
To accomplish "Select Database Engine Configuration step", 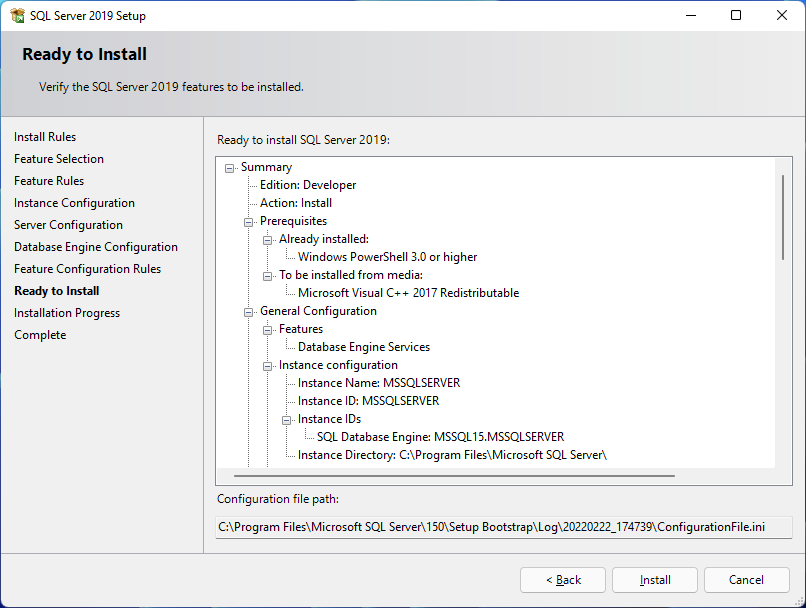I will coord(96,247).
